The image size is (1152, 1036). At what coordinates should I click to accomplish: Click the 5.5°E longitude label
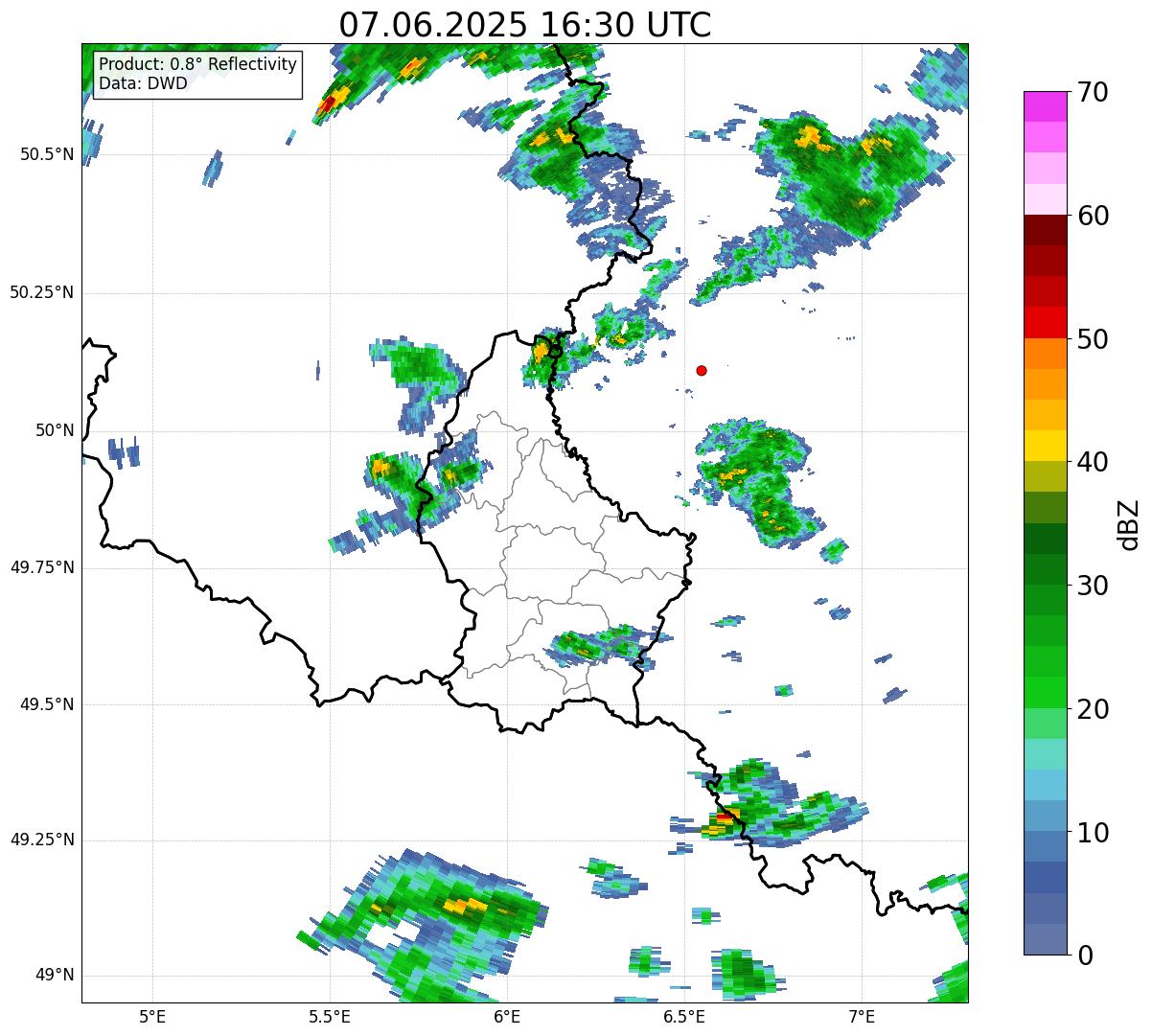click(330, 1016)
